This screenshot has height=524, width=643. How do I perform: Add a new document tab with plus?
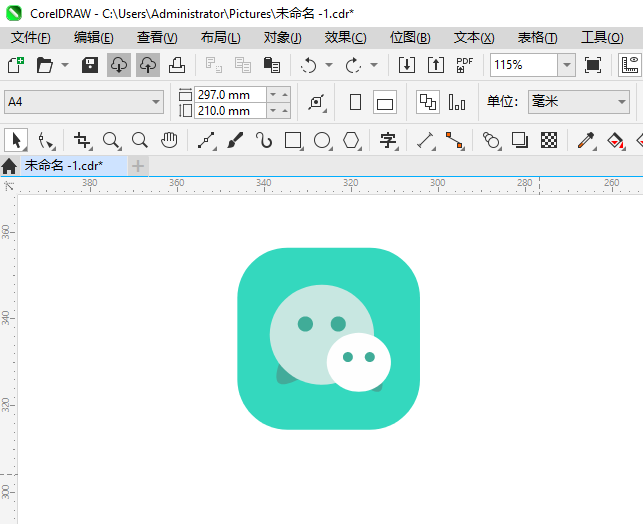coord(138,166)
